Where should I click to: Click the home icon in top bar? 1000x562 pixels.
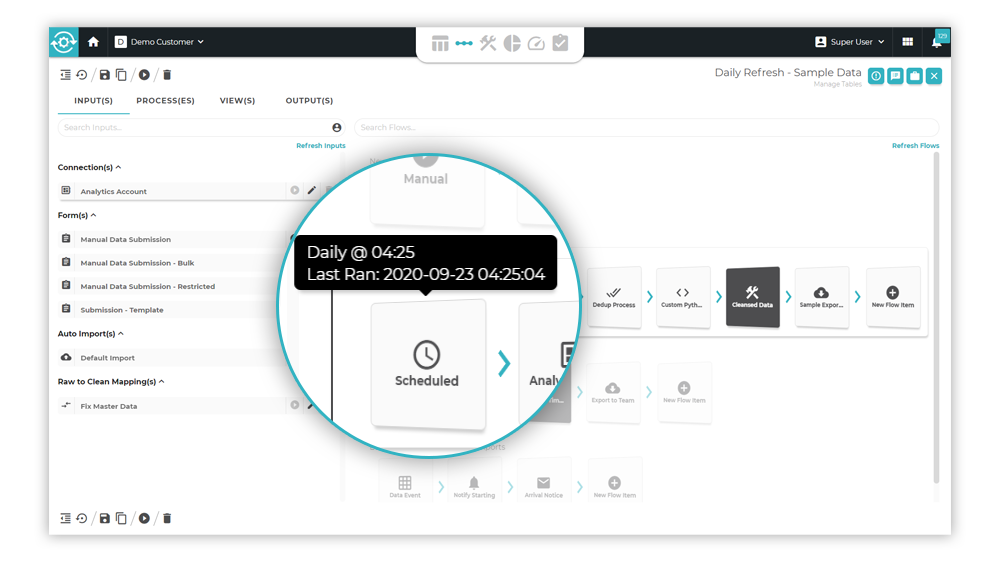[x=93, y=42]
